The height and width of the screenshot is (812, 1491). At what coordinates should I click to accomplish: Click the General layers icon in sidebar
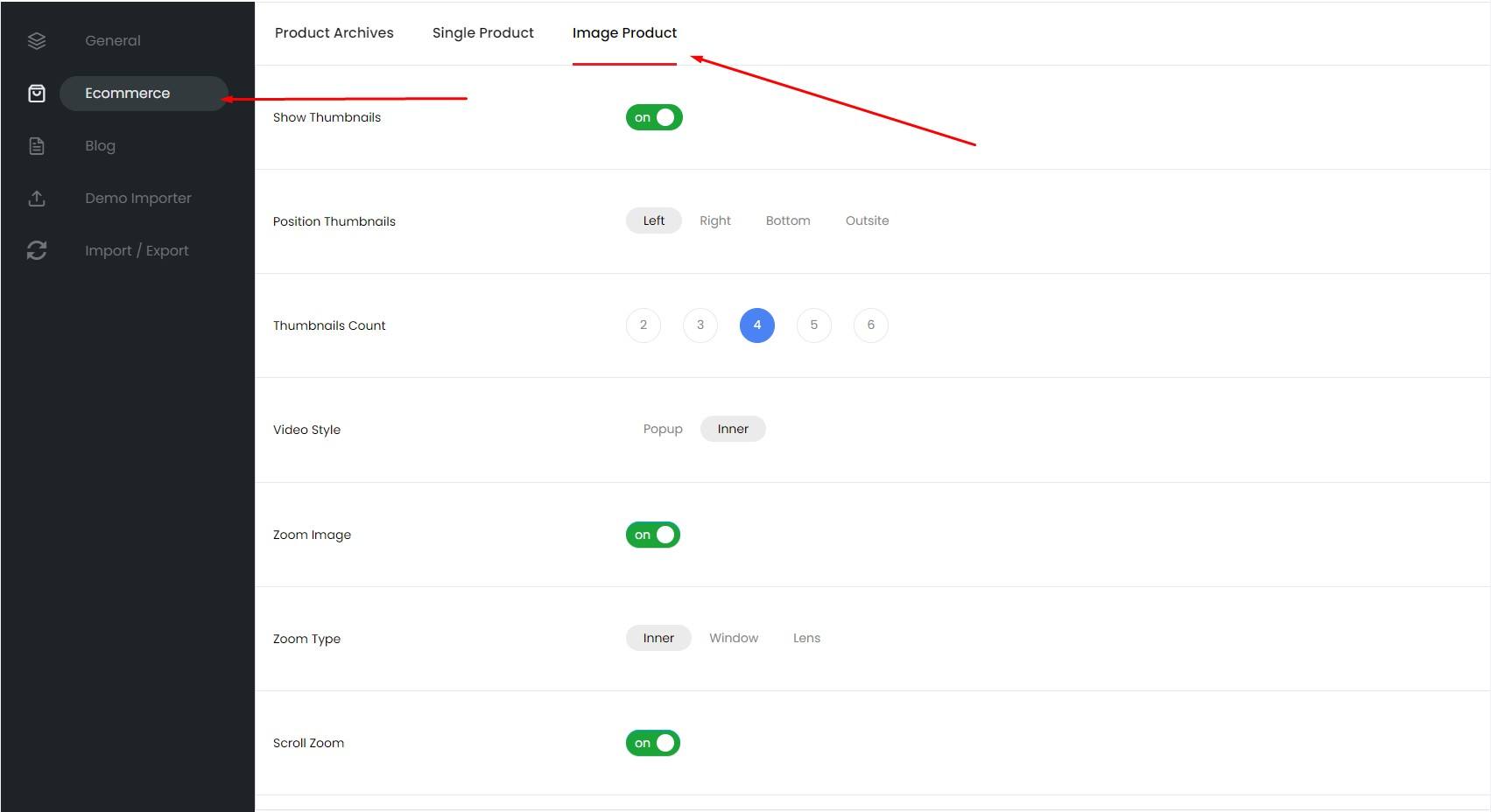pyautogui.click(x=37, y=41)
